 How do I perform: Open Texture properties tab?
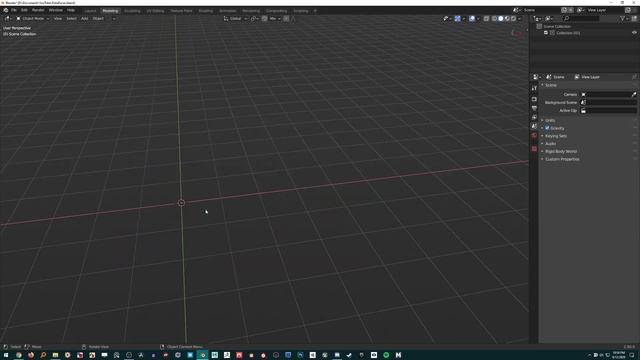coord(534,149)
